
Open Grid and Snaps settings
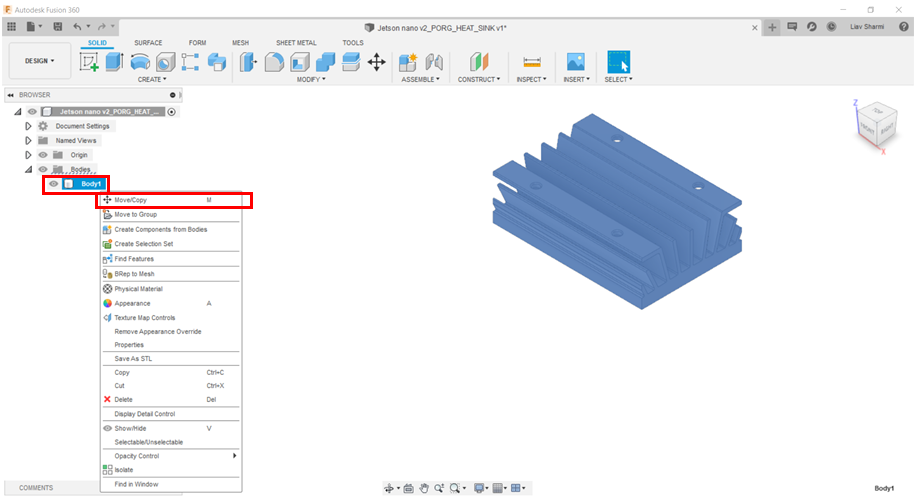[497, 488]
